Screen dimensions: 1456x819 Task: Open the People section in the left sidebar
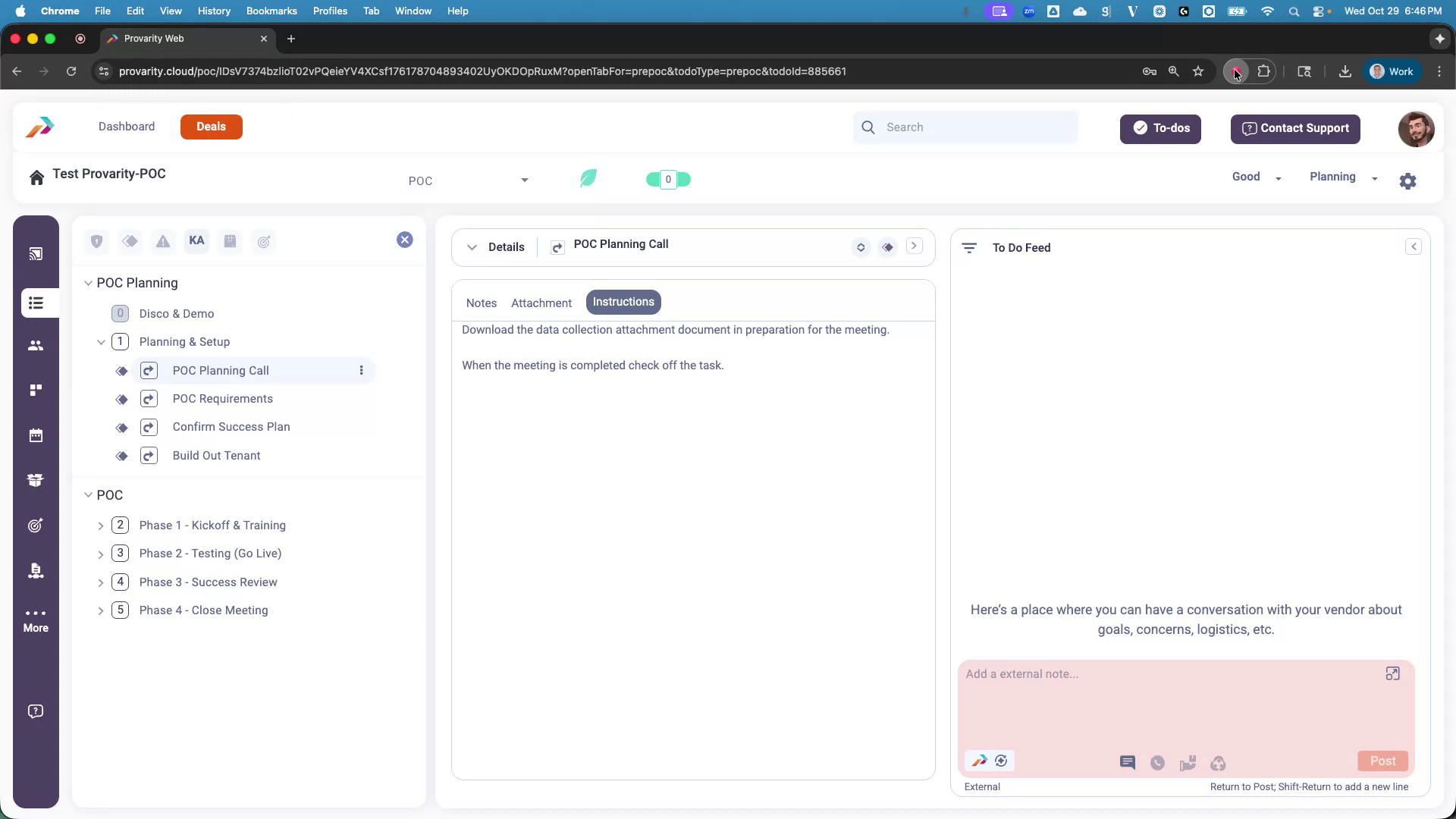pyautogui.click(x=36, y=346)
